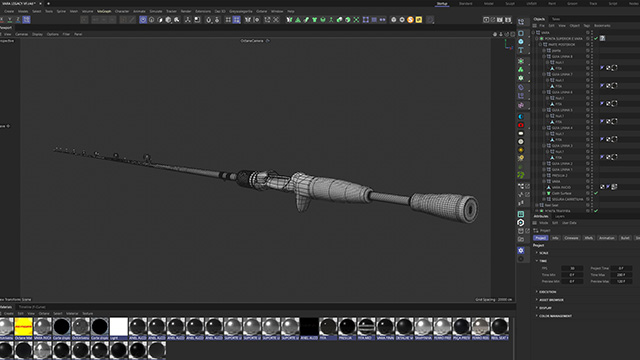The image size is (640, 360).
Task: Open the Texture menu in Materials panel
Action: click(88, 313)
